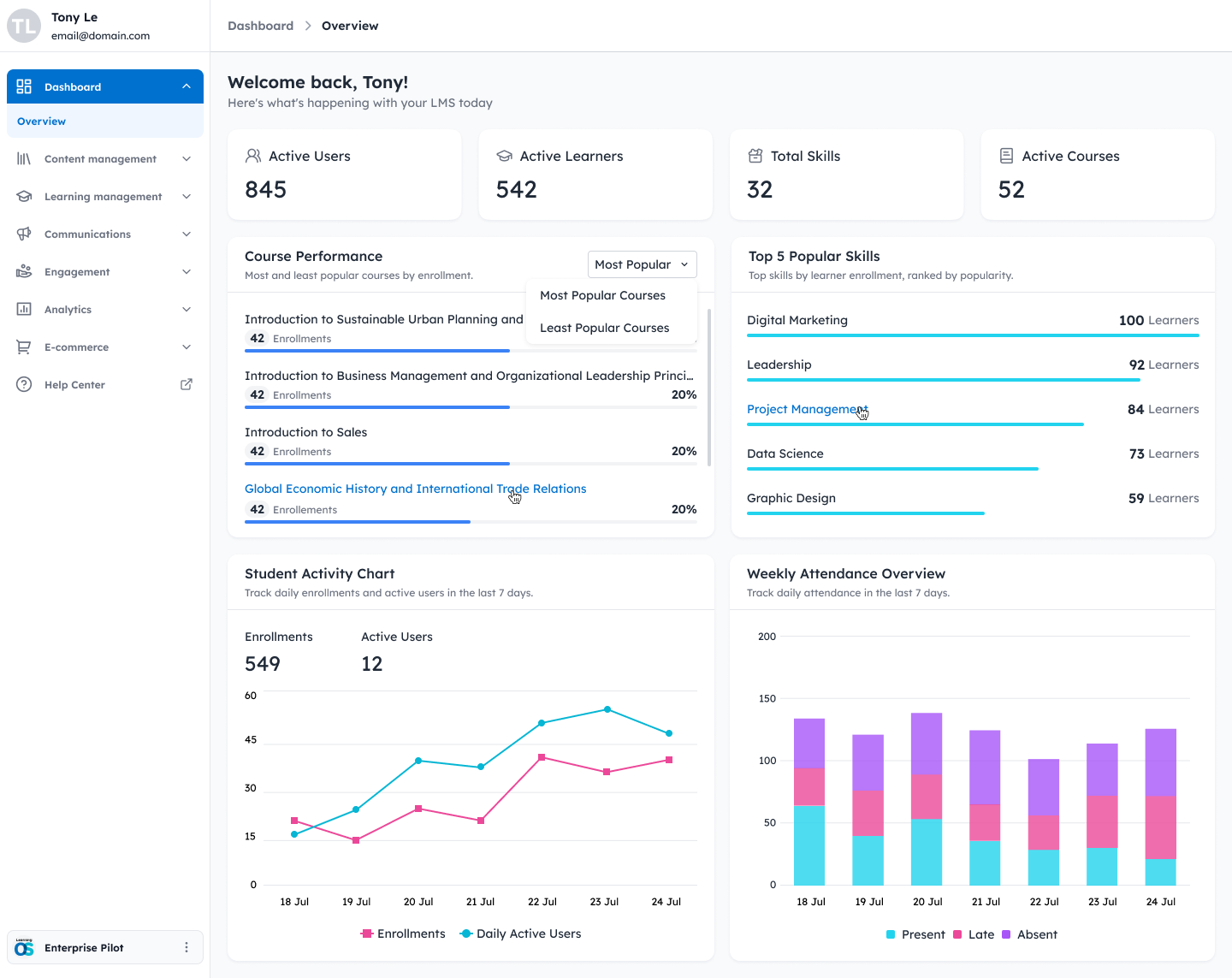Open Global Economic History course link

(415, 489)
